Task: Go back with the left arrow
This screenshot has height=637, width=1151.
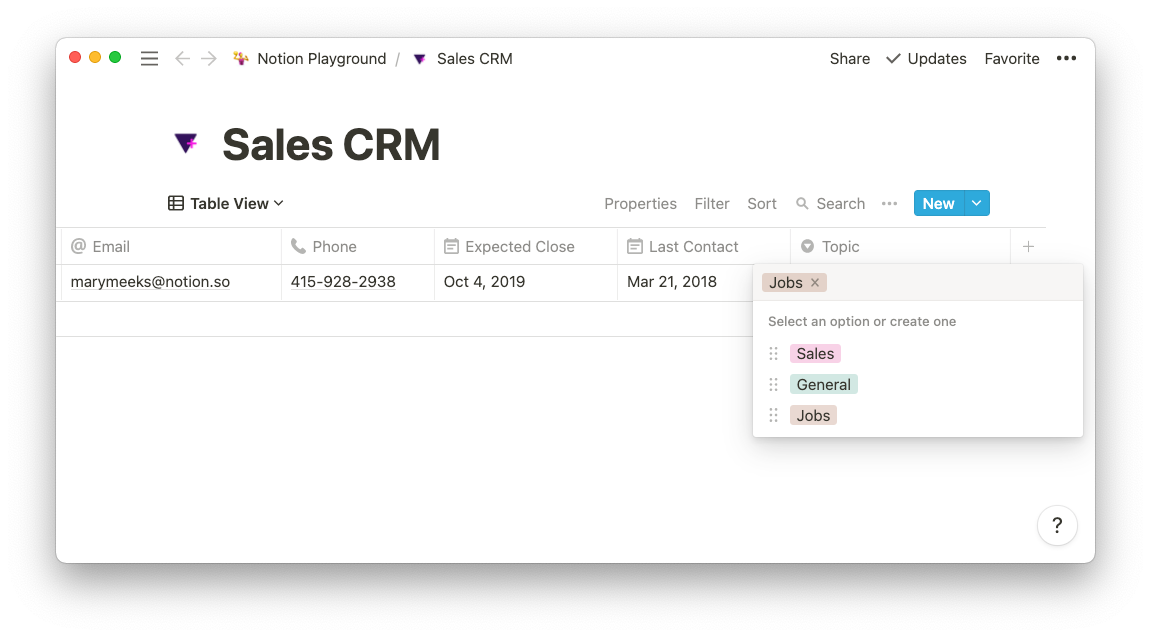Action: [182, 59]
